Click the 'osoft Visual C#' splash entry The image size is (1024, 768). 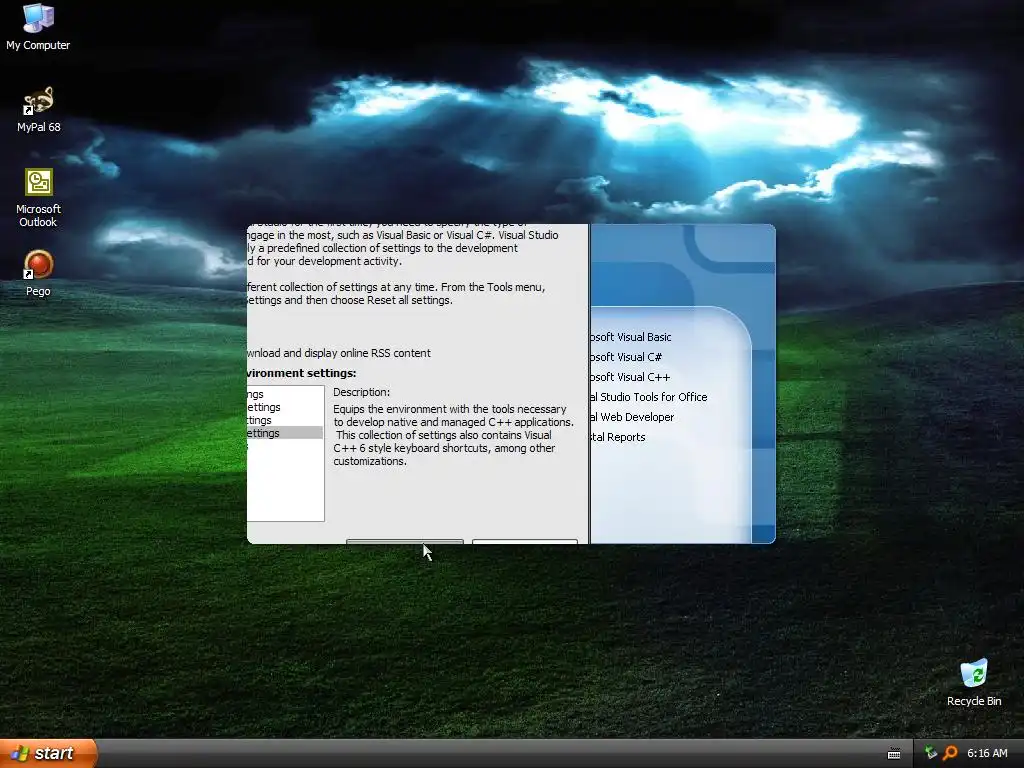click(626, 357)
